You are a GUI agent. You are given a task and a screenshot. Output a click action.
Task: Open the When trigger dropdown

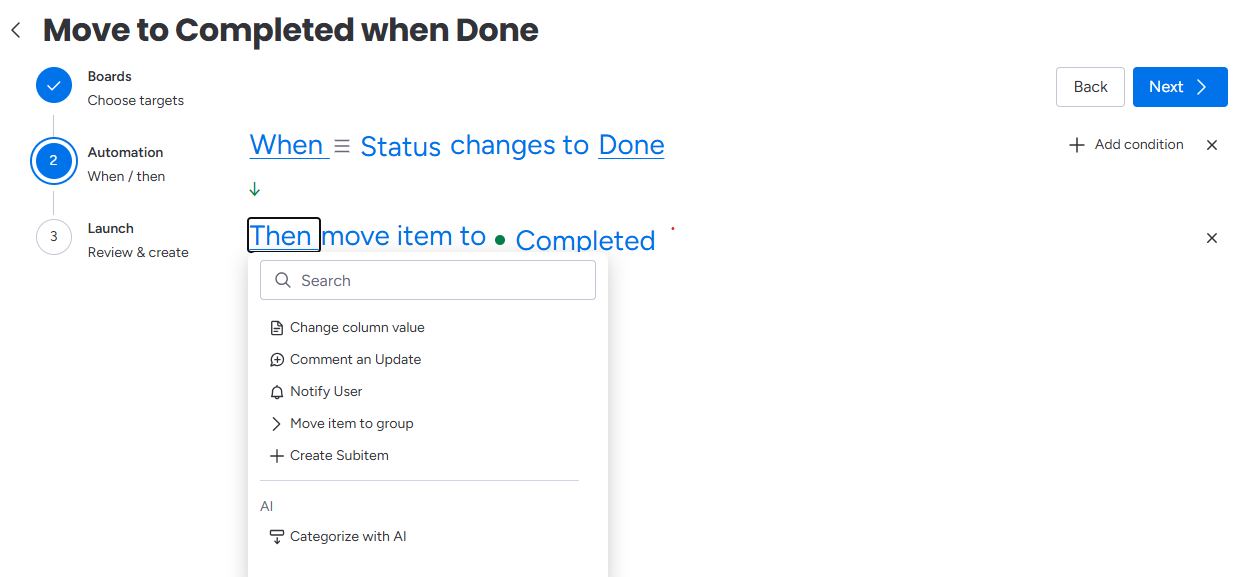pos(289,145)
